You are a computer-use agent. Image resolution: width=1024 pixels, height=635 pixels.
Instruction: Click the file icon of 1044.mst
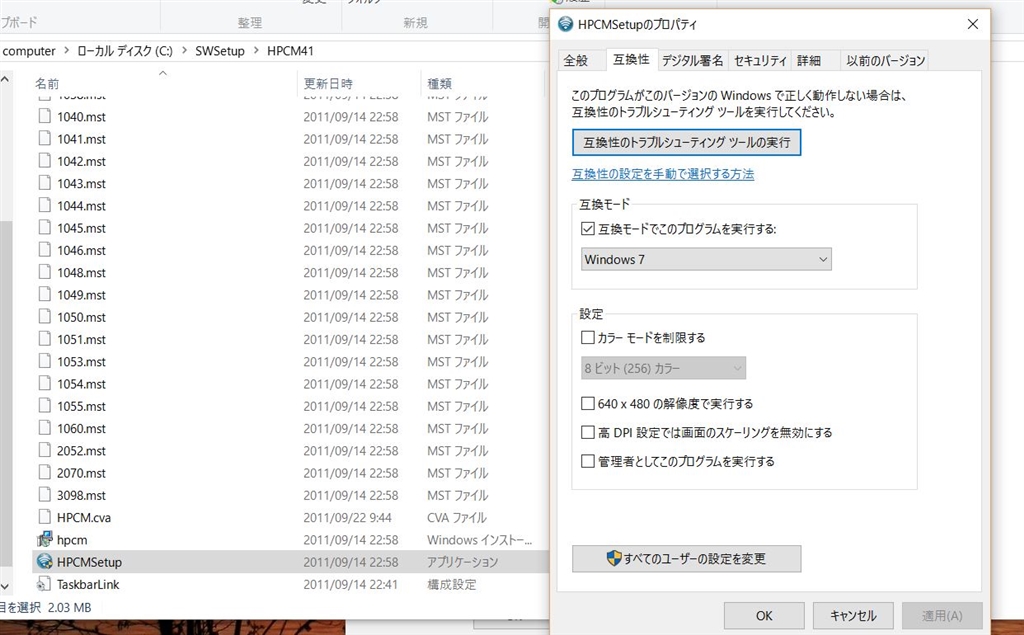pyautogui.click(x=44, y=205)
